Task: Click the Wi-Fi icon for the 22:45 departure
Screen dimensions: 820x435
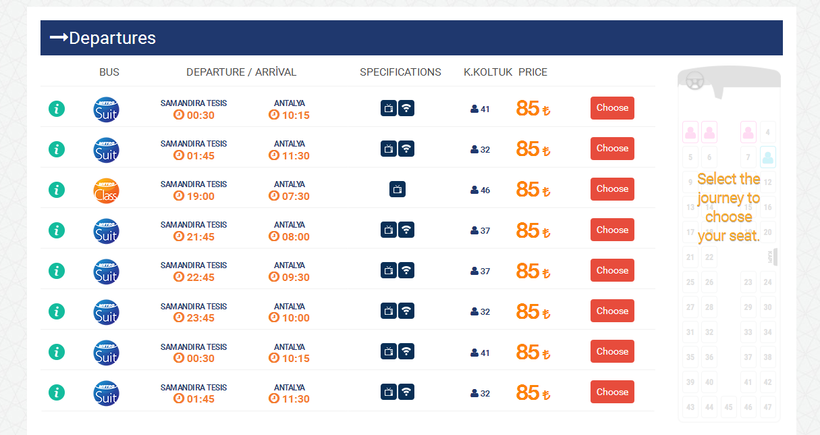Action: coord(407,271)
